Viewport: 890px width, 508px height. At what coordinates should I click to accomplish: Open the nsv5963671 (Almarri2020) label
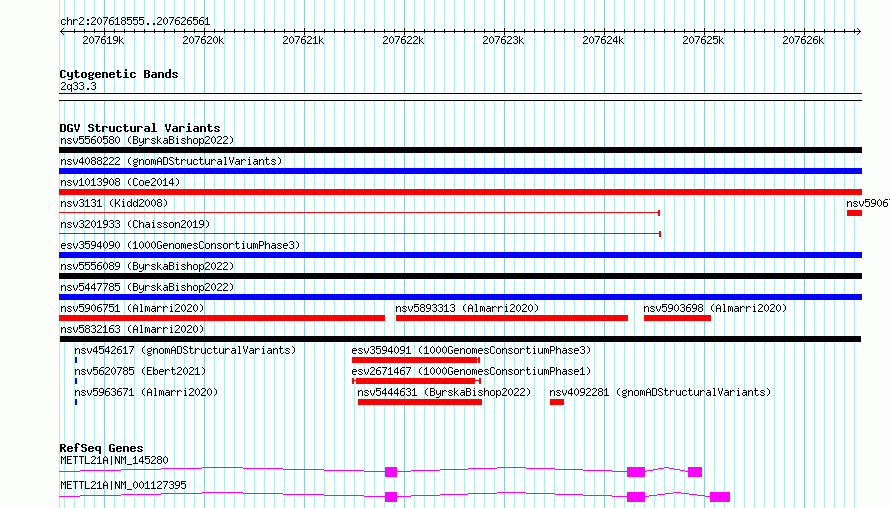pyautogui.click(x=146, y=392)
